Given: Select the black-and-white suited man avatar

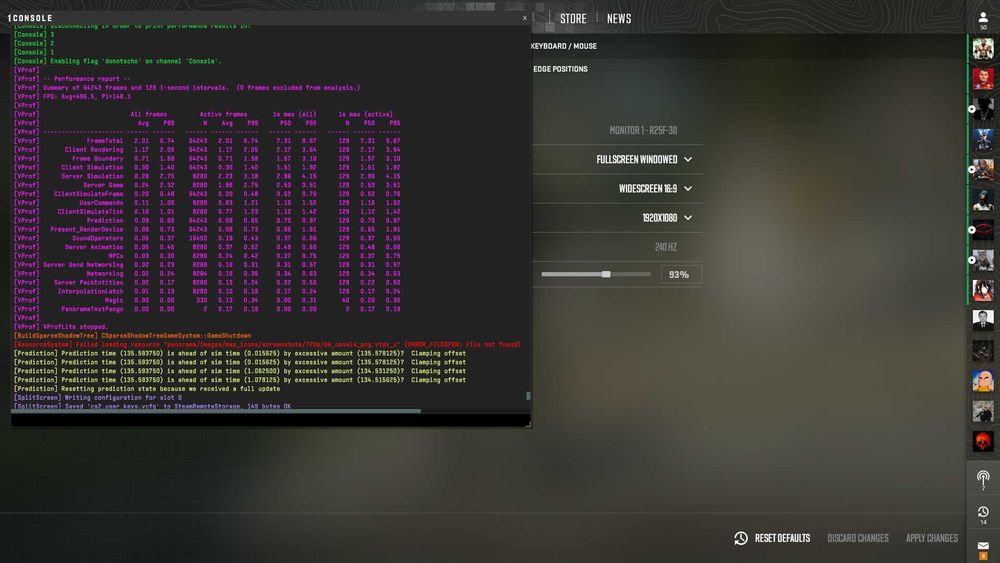Looking at the screenshot, I should click(983, 320).
